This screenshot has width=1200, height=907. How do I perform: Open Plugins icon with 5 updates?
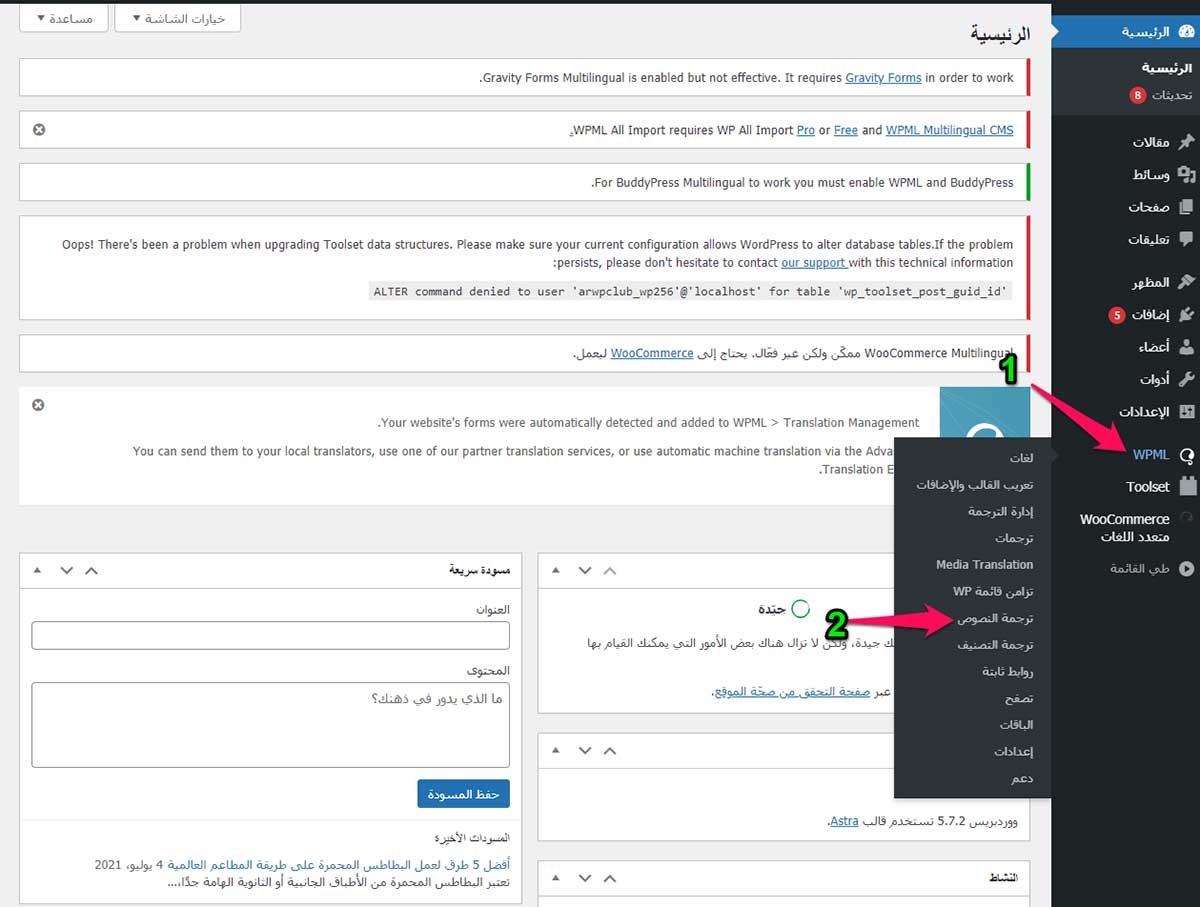(1186, 315)
